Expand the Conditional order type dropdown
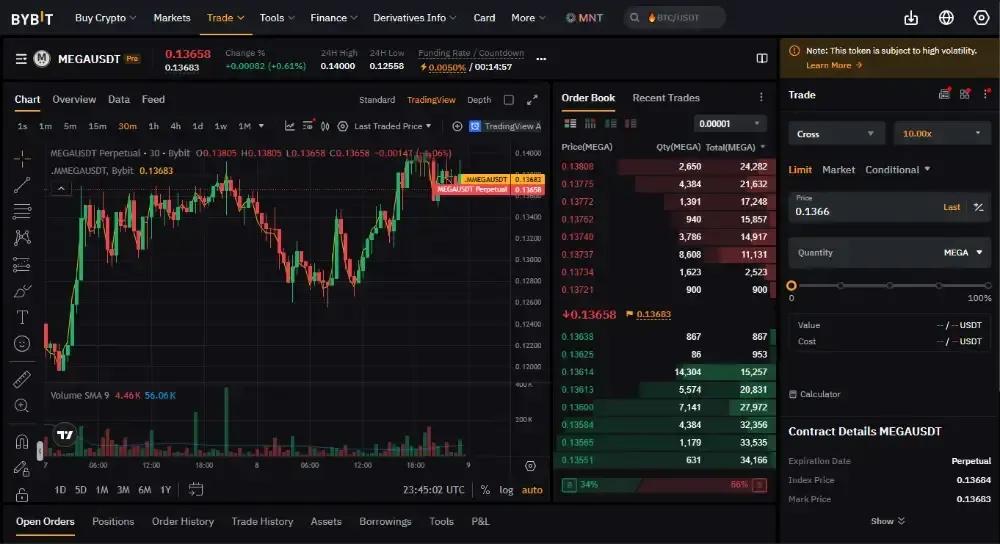The width and height of the screenshot is (1000, 544). tap(897, 170)
